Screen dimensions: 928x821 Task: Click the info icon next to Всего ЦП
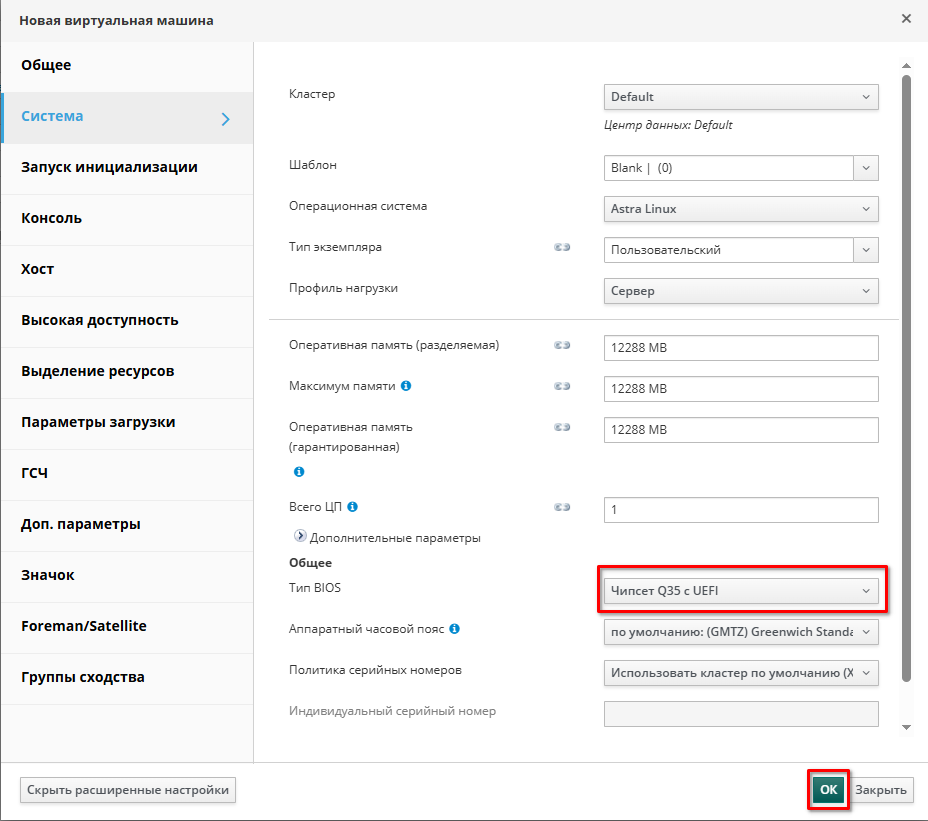[x=353, y=507]
